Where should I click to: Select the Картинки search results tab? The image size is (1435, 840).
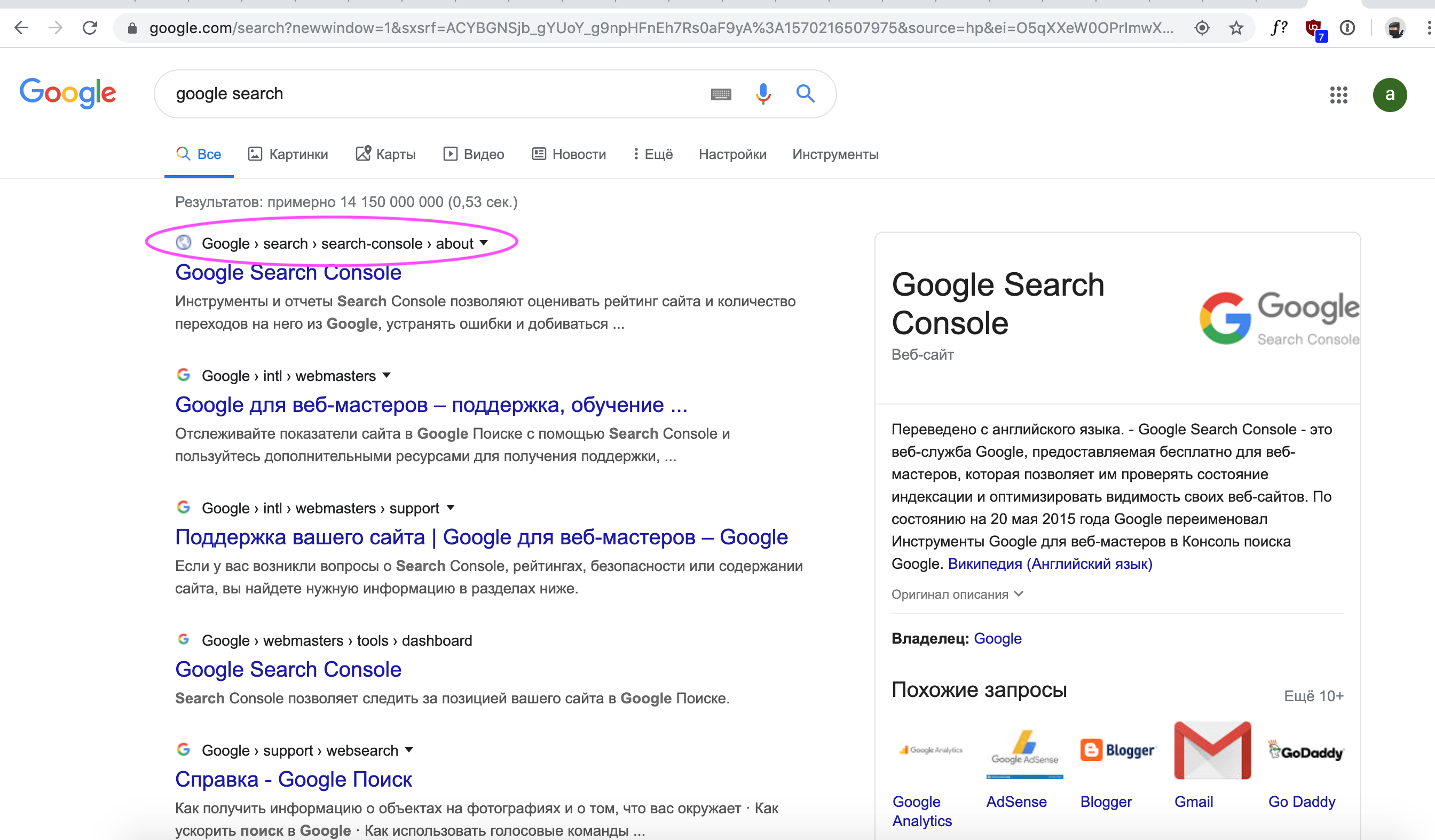click(x=288, y=154)
